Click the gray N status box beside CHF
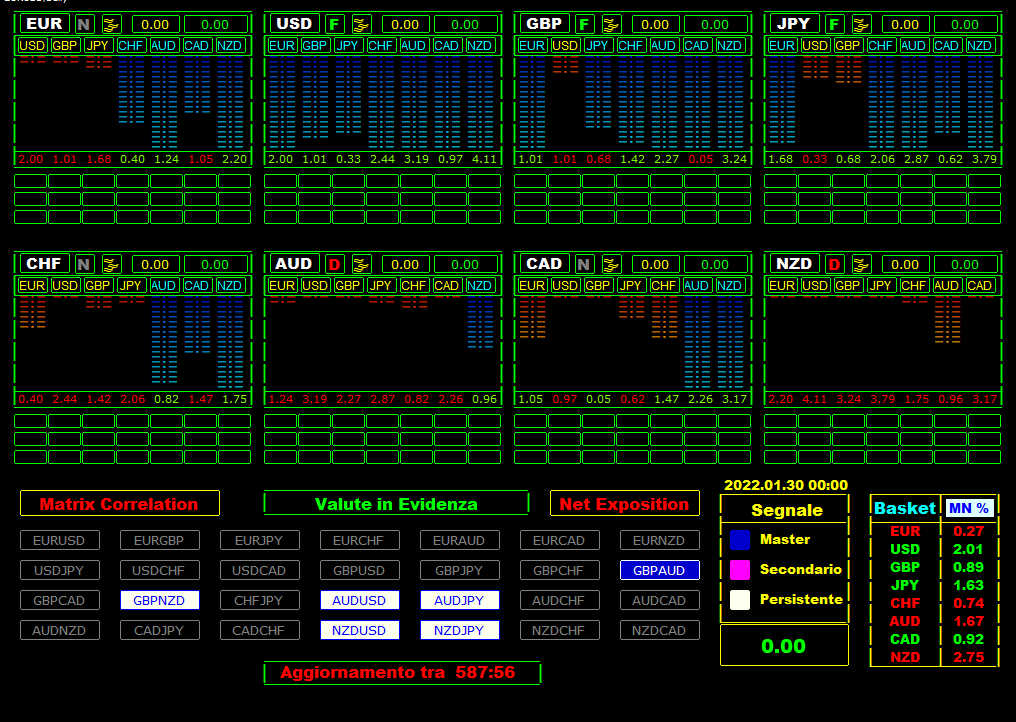This screenshot has height=722, width=1016. point(84,264)
